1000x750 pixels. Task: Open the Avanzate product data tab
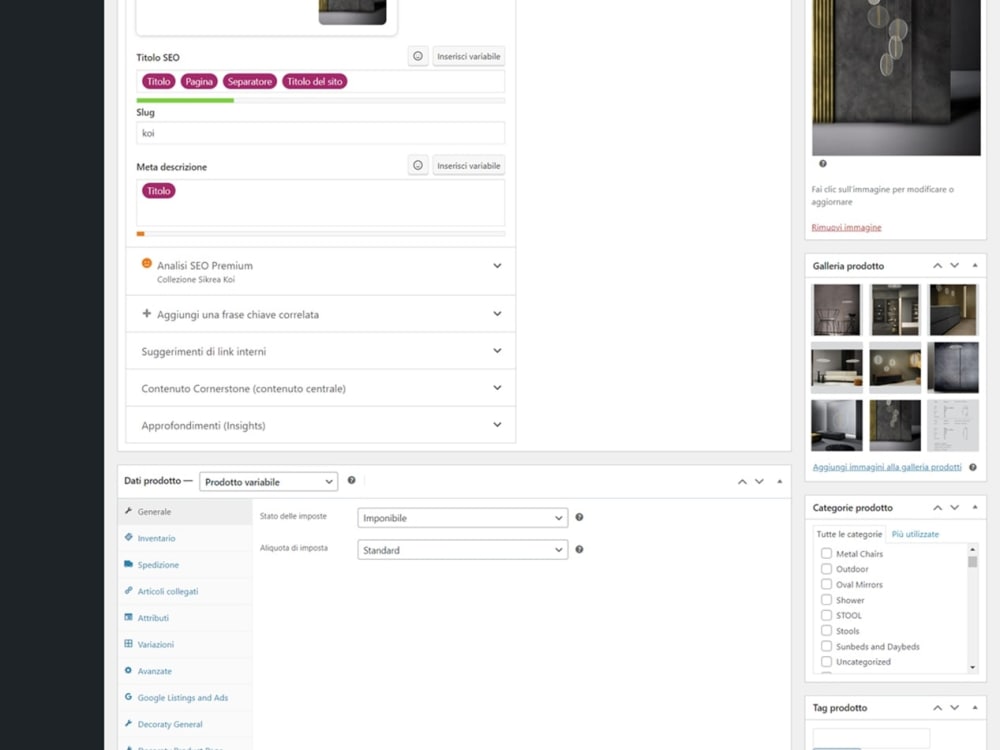(185, 671)
